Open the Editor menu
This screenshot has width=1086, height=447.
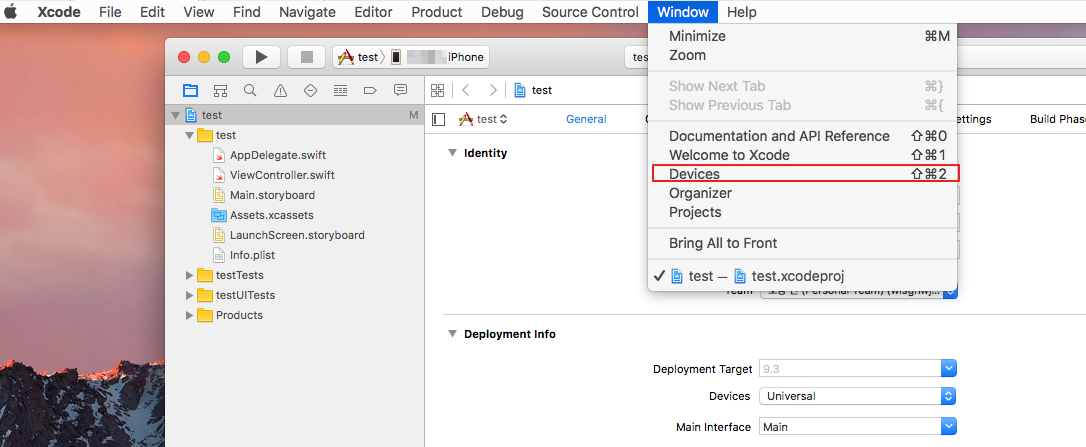click(x=373, y=12)
